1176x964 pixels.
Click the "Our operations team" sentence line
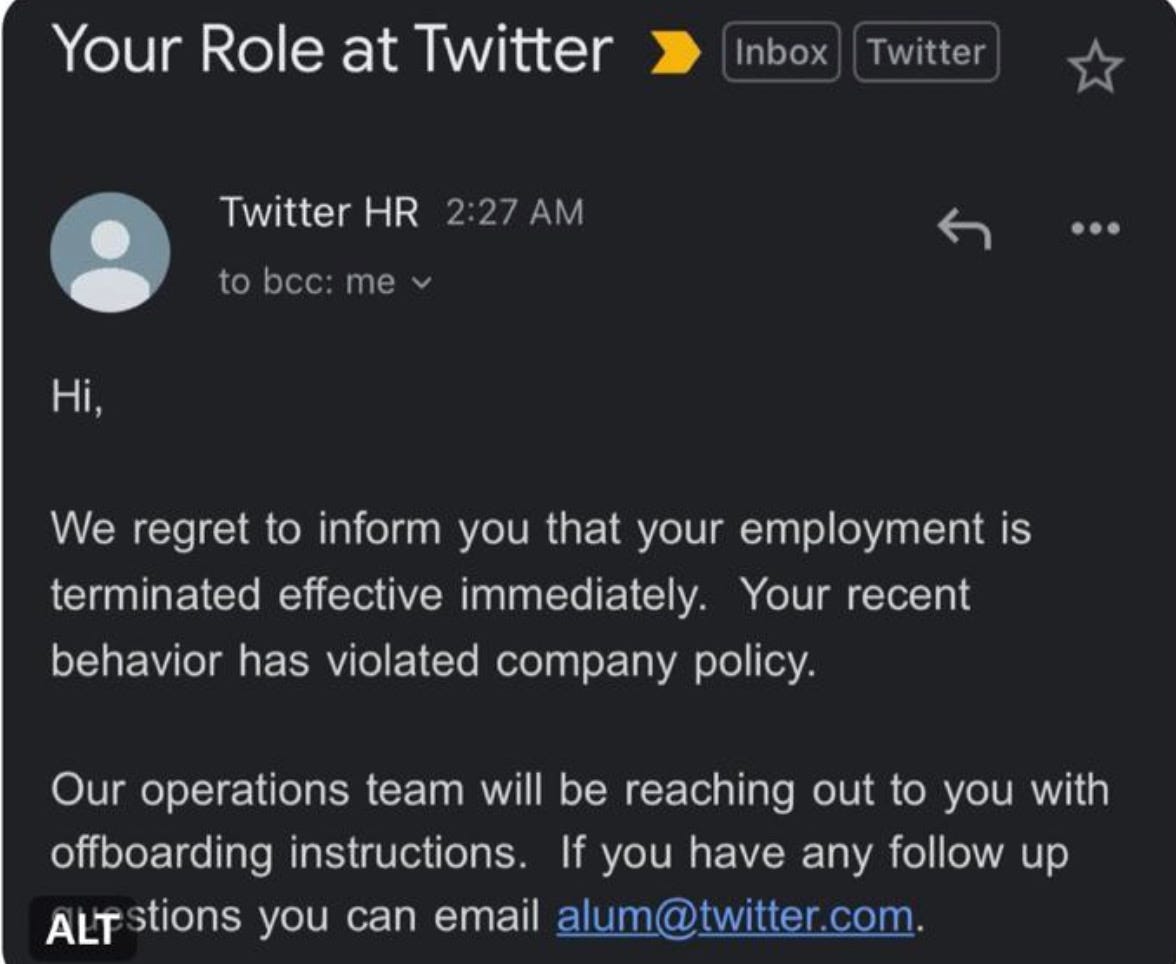pyautogui.click(x=580, y=790)
